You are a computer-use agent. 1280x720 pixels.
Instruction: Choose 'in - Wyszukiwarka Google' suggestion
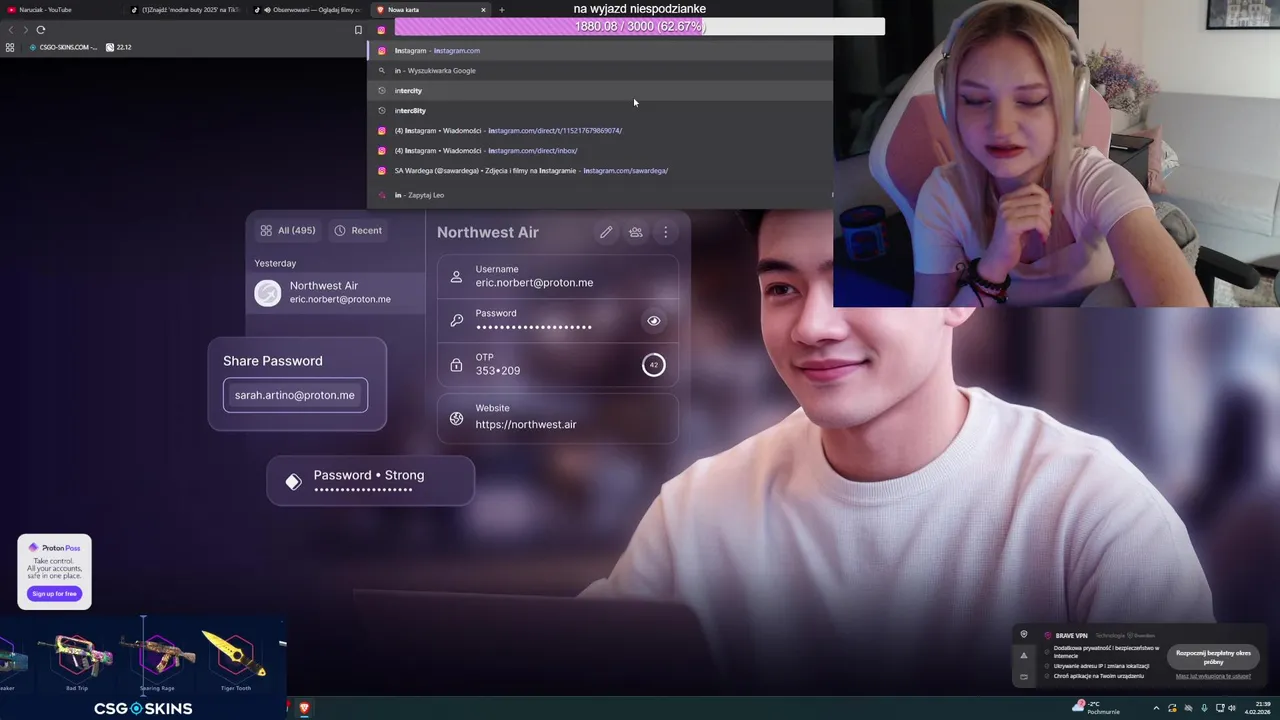click(600, 70)
